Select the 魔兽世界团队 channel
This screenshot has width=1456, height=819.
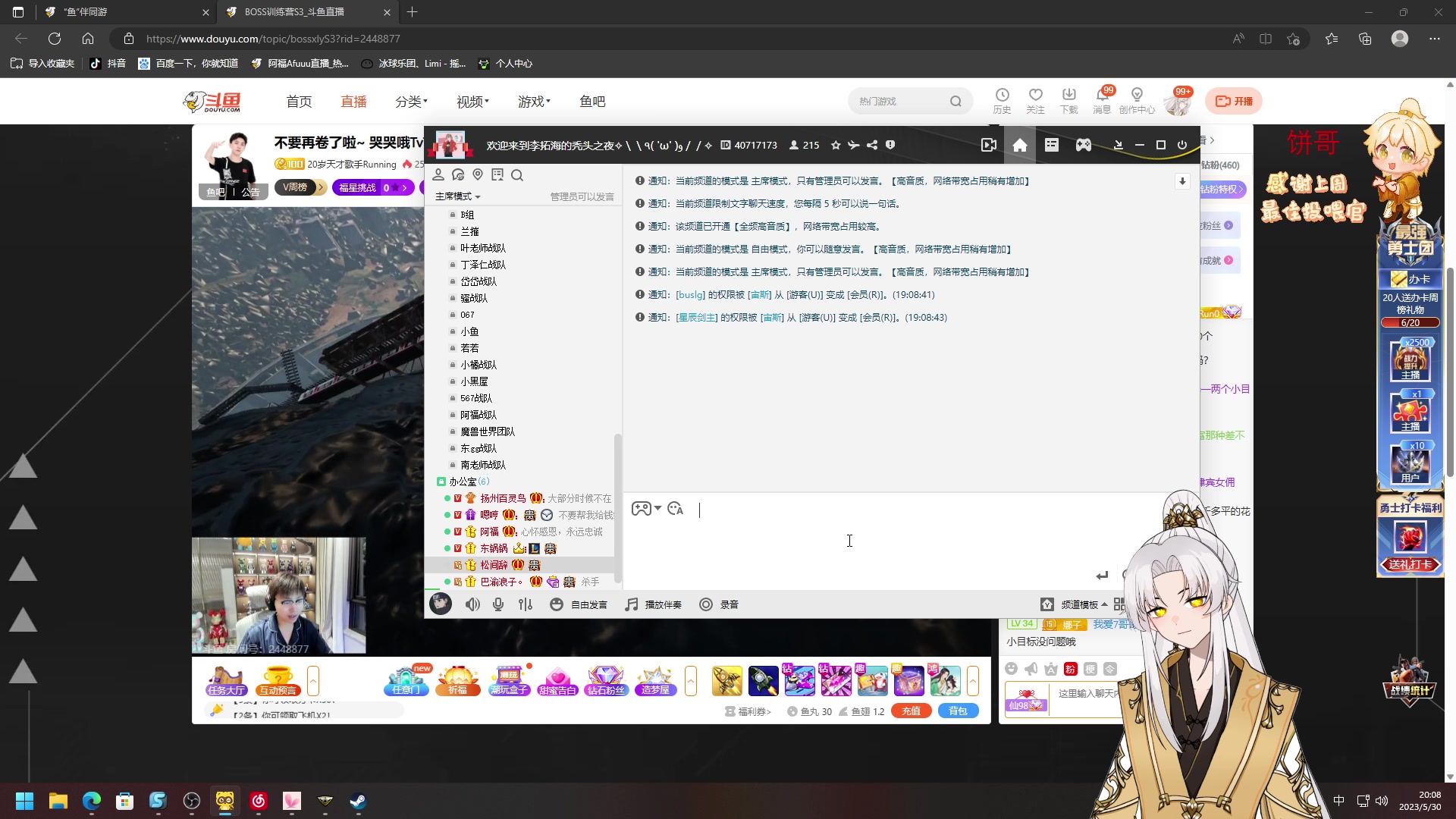(x=488, y=431)
